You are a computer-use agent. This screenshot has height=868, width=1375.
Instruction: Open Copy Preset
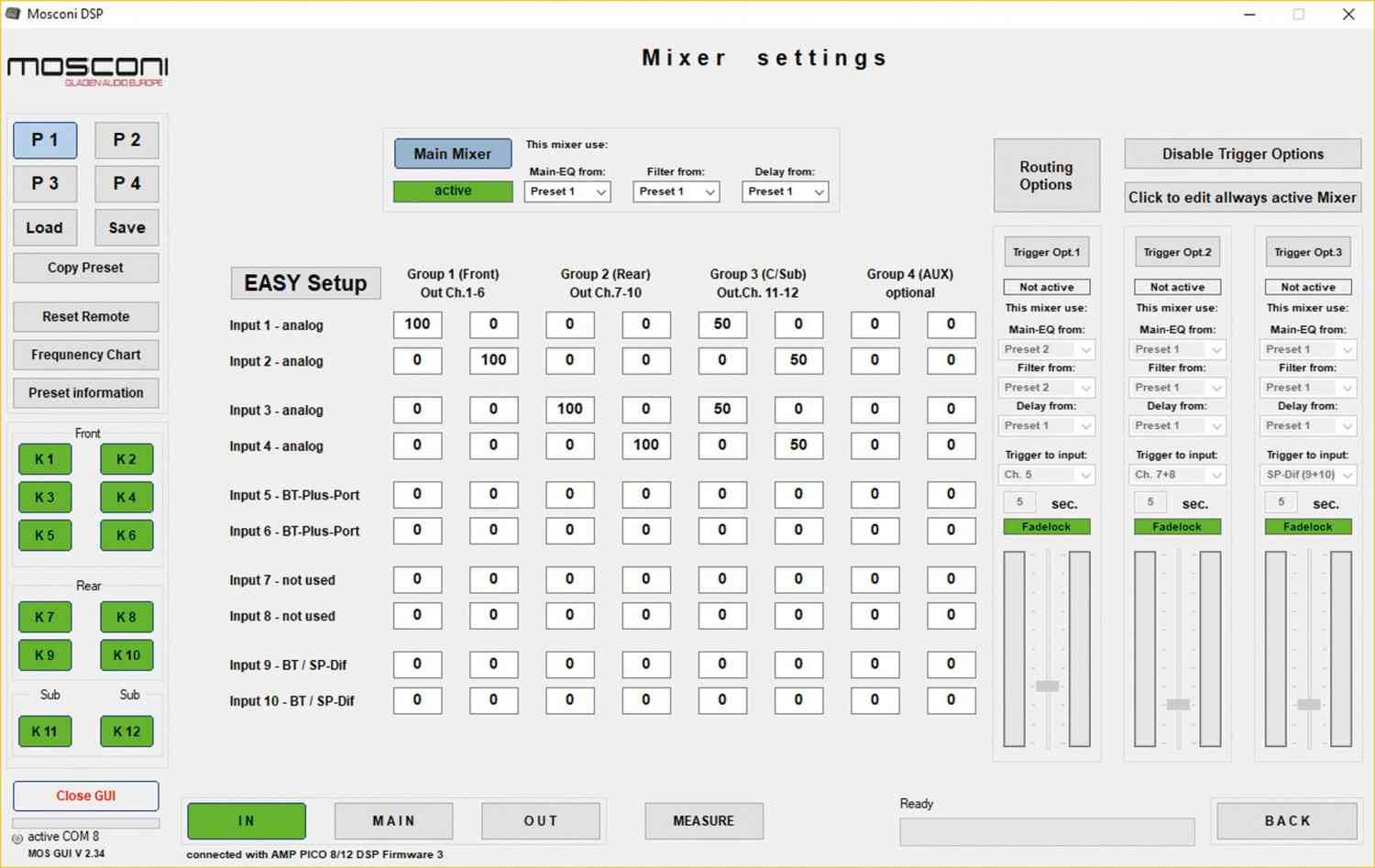[x=85, y=268]
